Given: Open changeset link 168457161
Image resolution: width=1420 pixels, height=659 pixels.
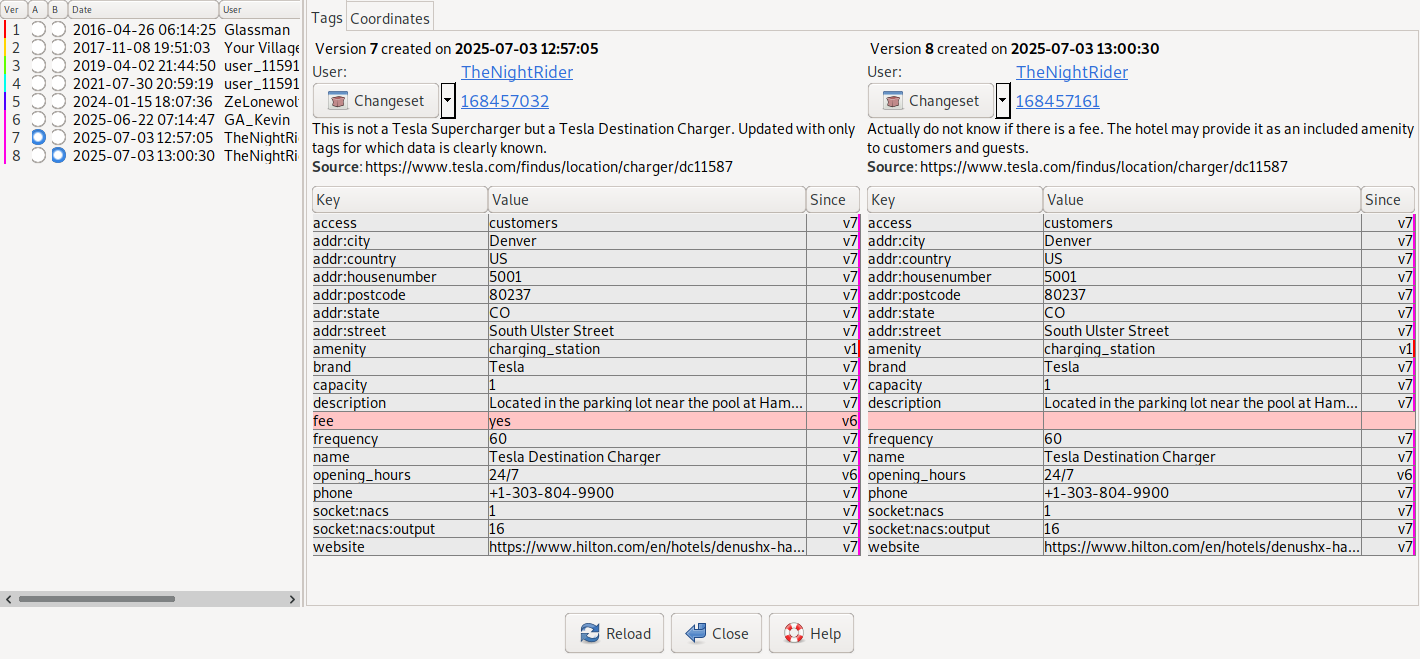Looking at the screenshot, I should coord(1060,101).
